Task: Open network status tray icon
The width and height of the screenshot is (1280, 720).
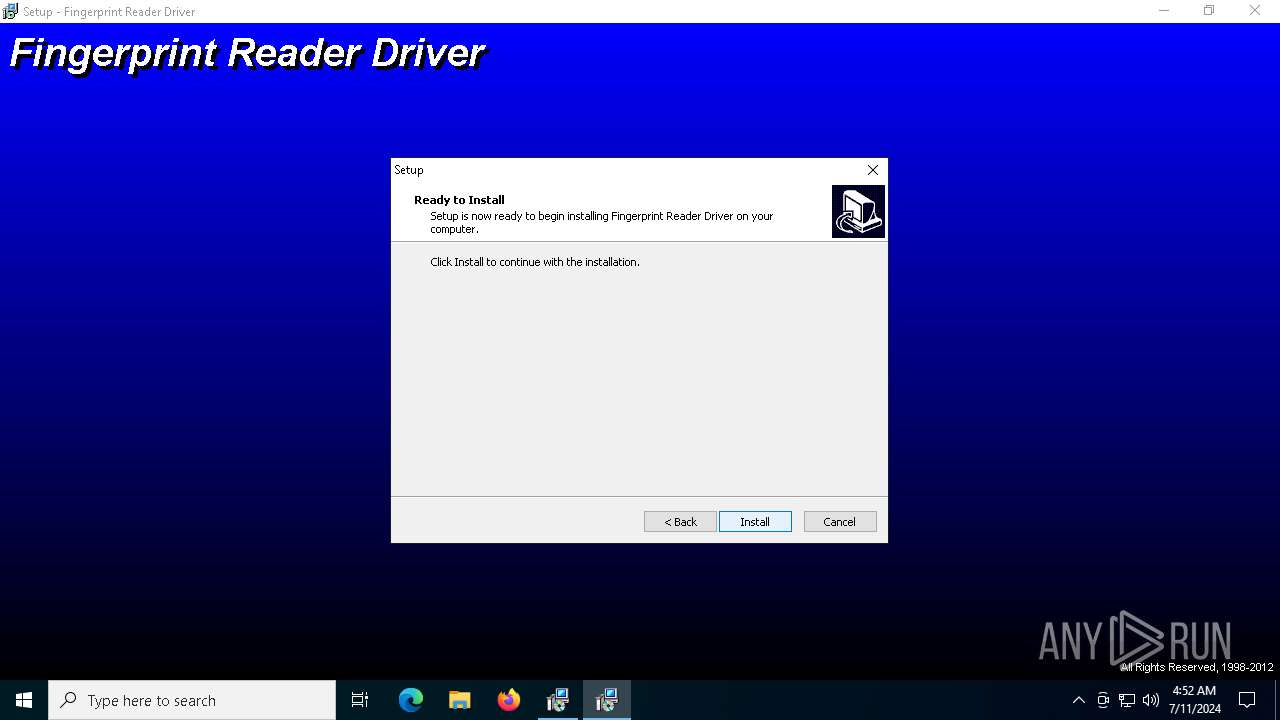Action: tap(1127, 700)
